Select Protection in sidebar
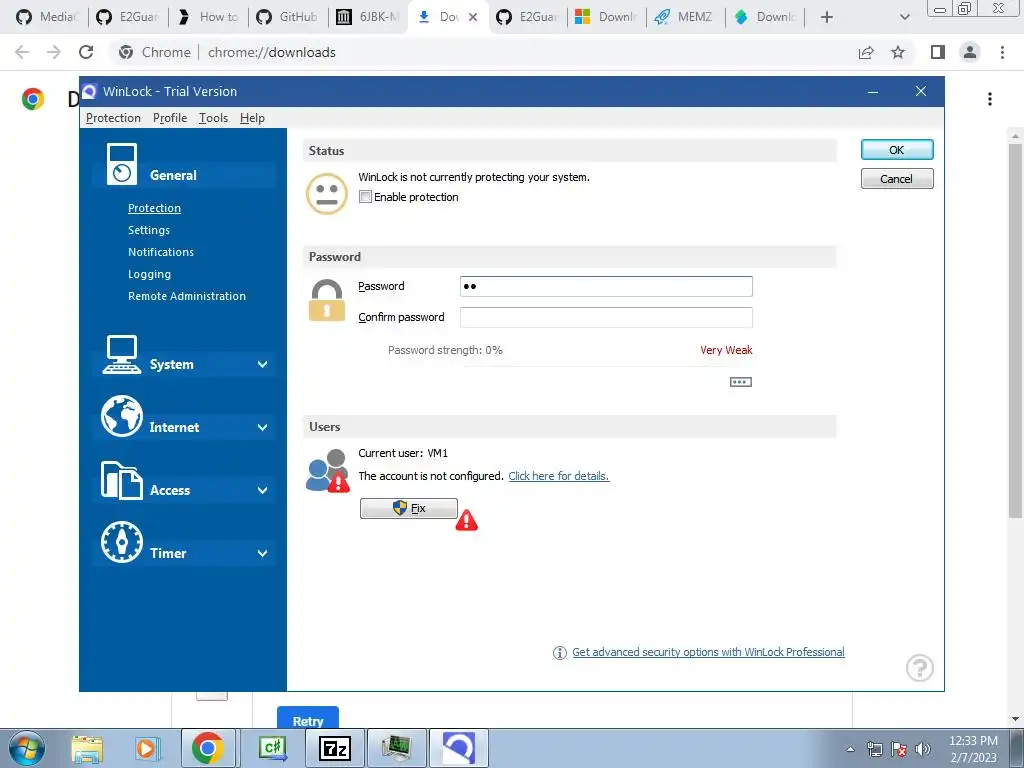Image resolution: width=1024 pixels, height=768 pixels. pyautogui.click(x=154, y=208)
